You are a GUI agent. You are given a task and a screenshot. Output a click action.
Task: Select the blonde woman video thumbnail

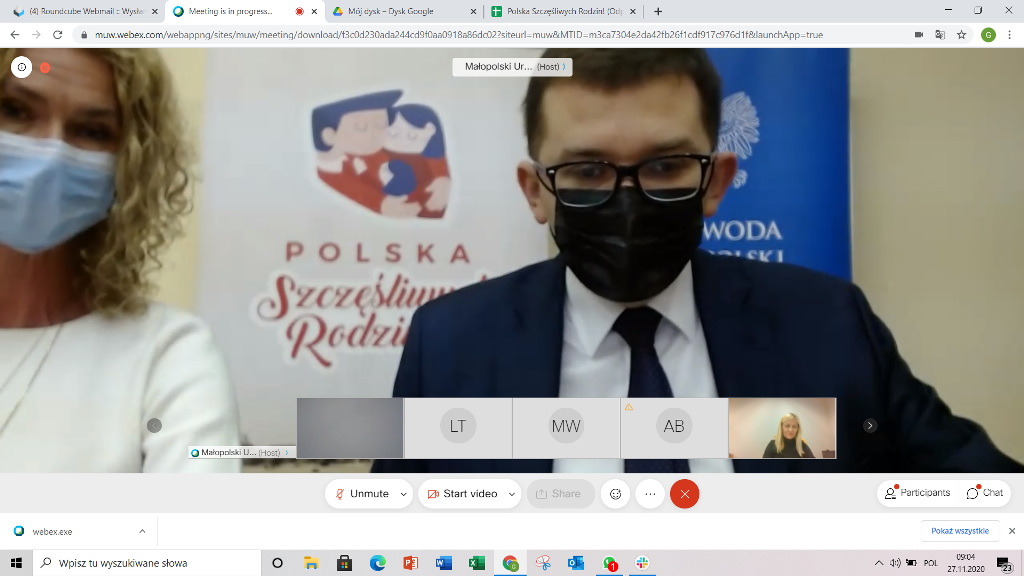(x=782, y=428)
